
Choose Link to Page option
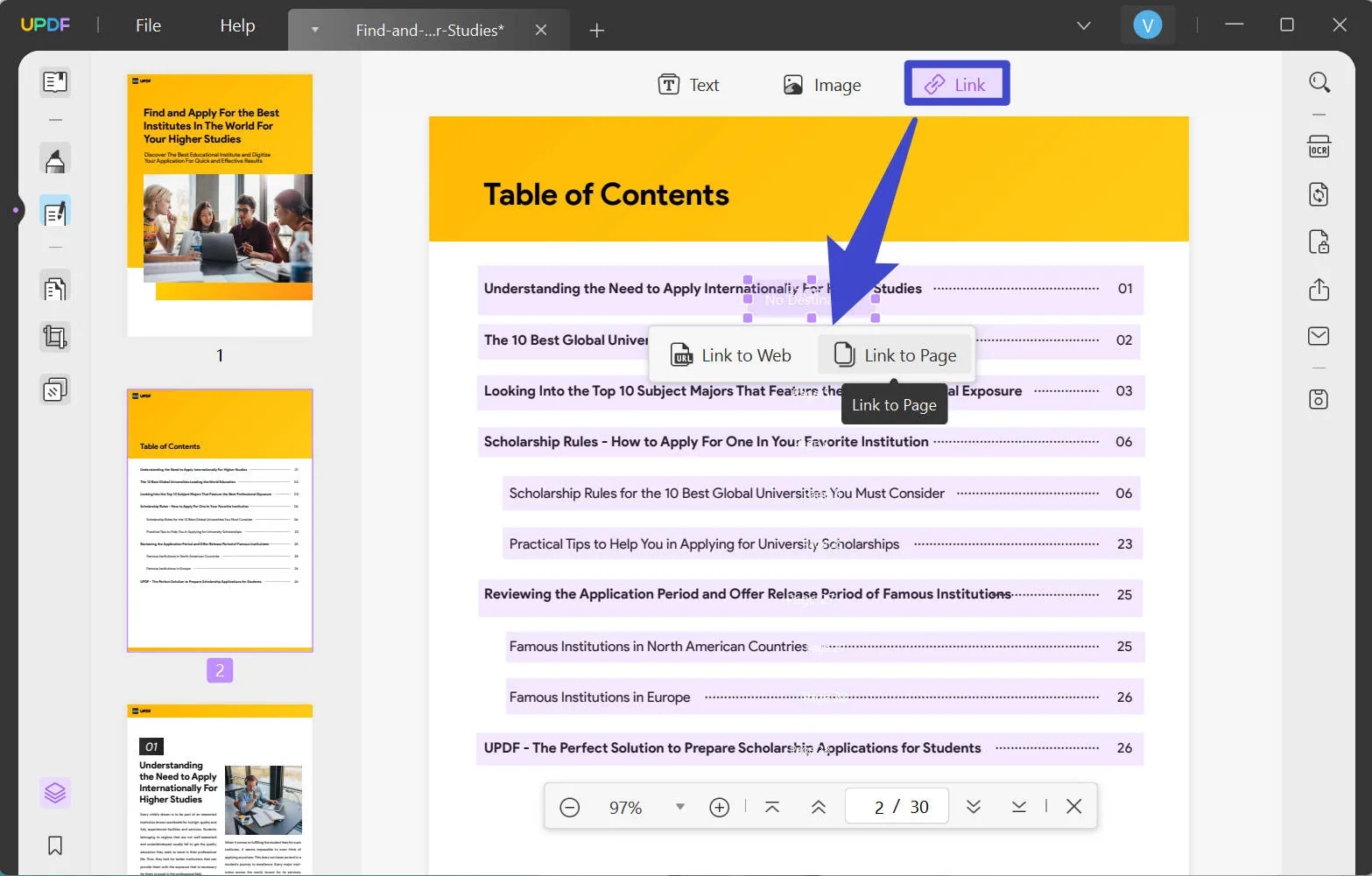point(896,355)
